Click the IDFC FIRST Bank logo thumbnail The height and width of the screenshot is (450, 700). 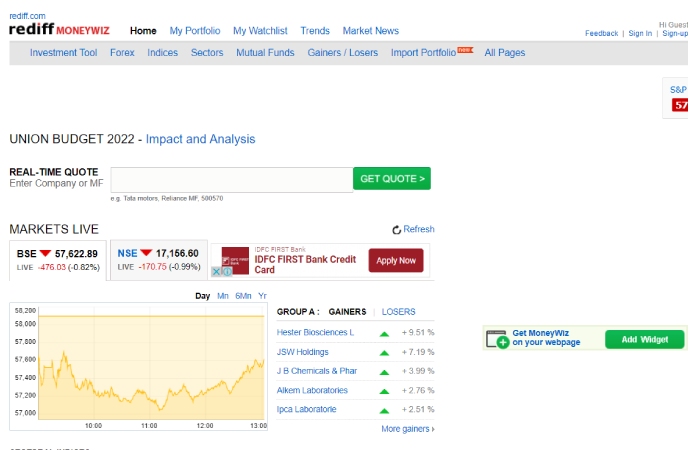(235, 260)
